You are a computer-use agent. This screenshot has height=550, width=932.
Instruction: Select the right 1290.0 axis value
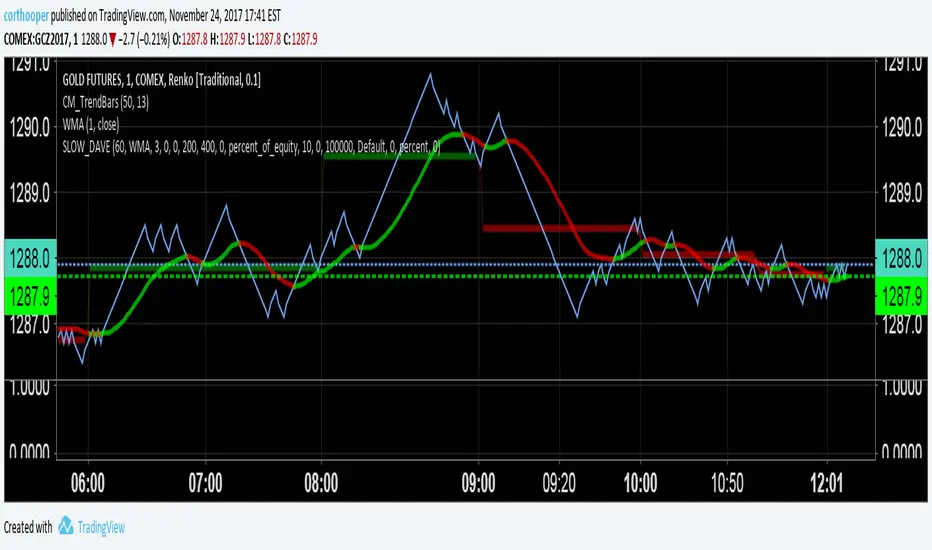902,127
